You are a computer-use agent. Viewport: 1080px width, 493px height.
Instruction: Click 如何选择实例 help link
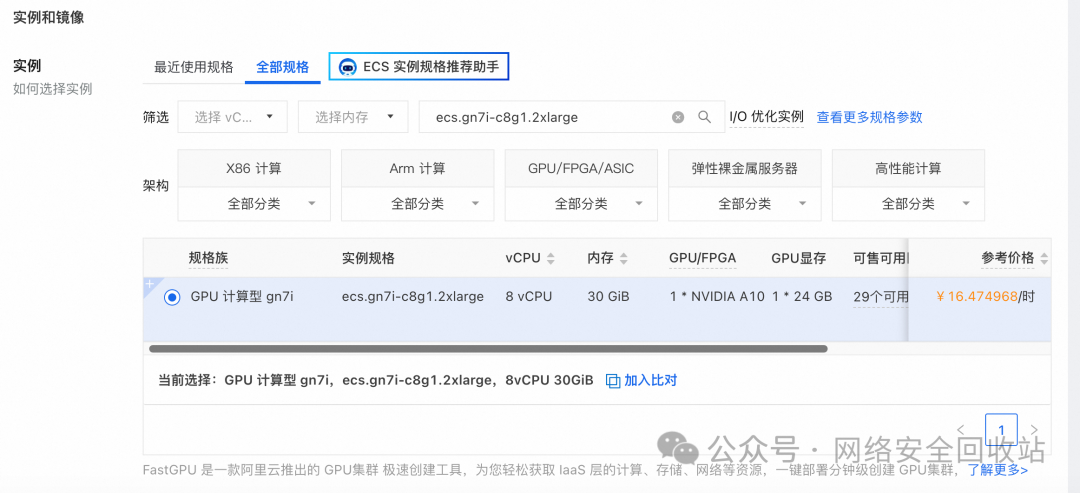pyautogui.click(x=52, y=89)
